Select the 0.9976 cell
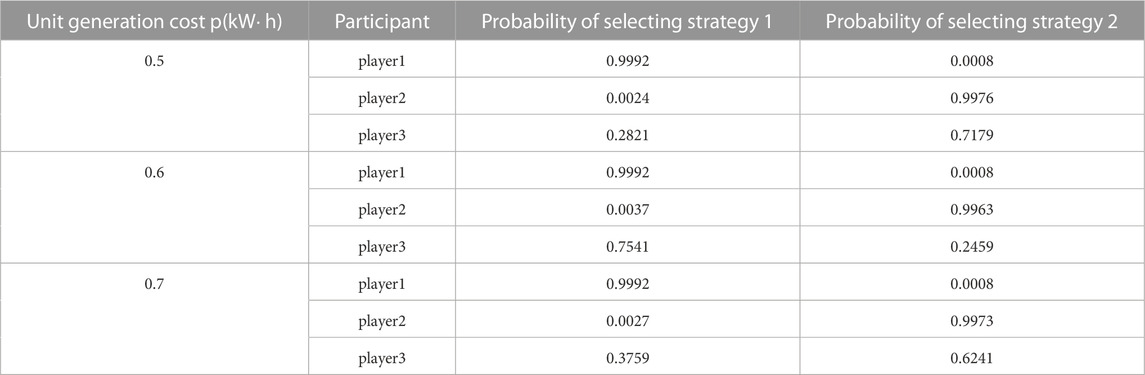1145x375 pixels. (972, 98)
